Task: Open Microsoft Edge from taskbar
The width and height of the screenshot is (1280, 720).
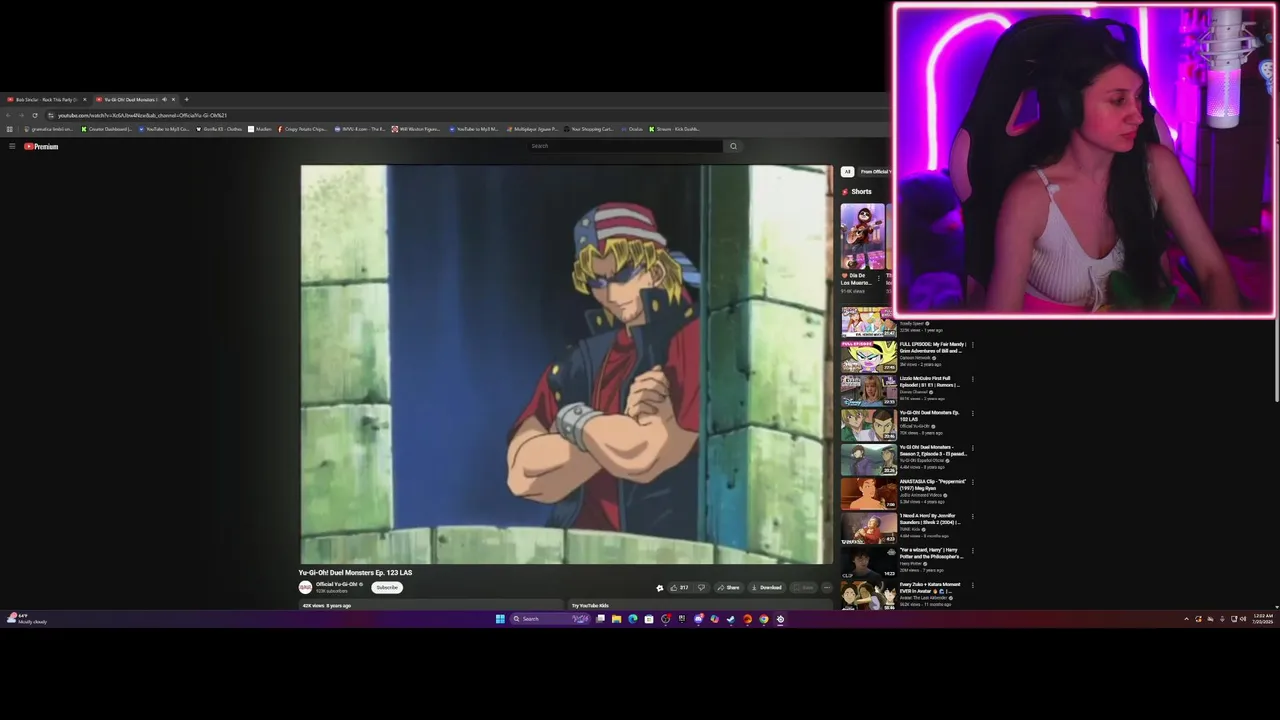Action: click(633, 619)
